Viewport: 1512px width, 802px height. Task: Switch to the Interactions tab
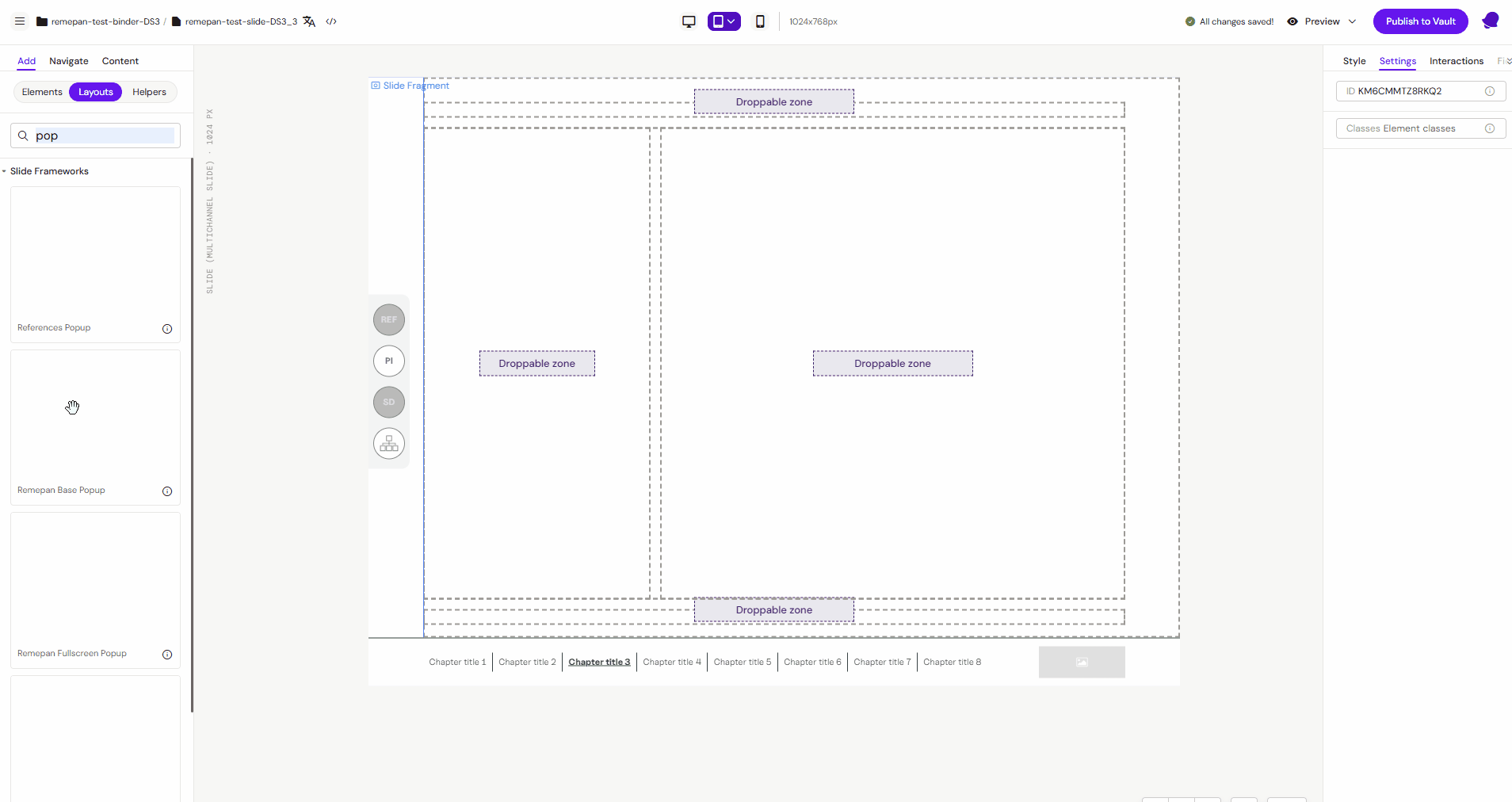[1456, 61]
